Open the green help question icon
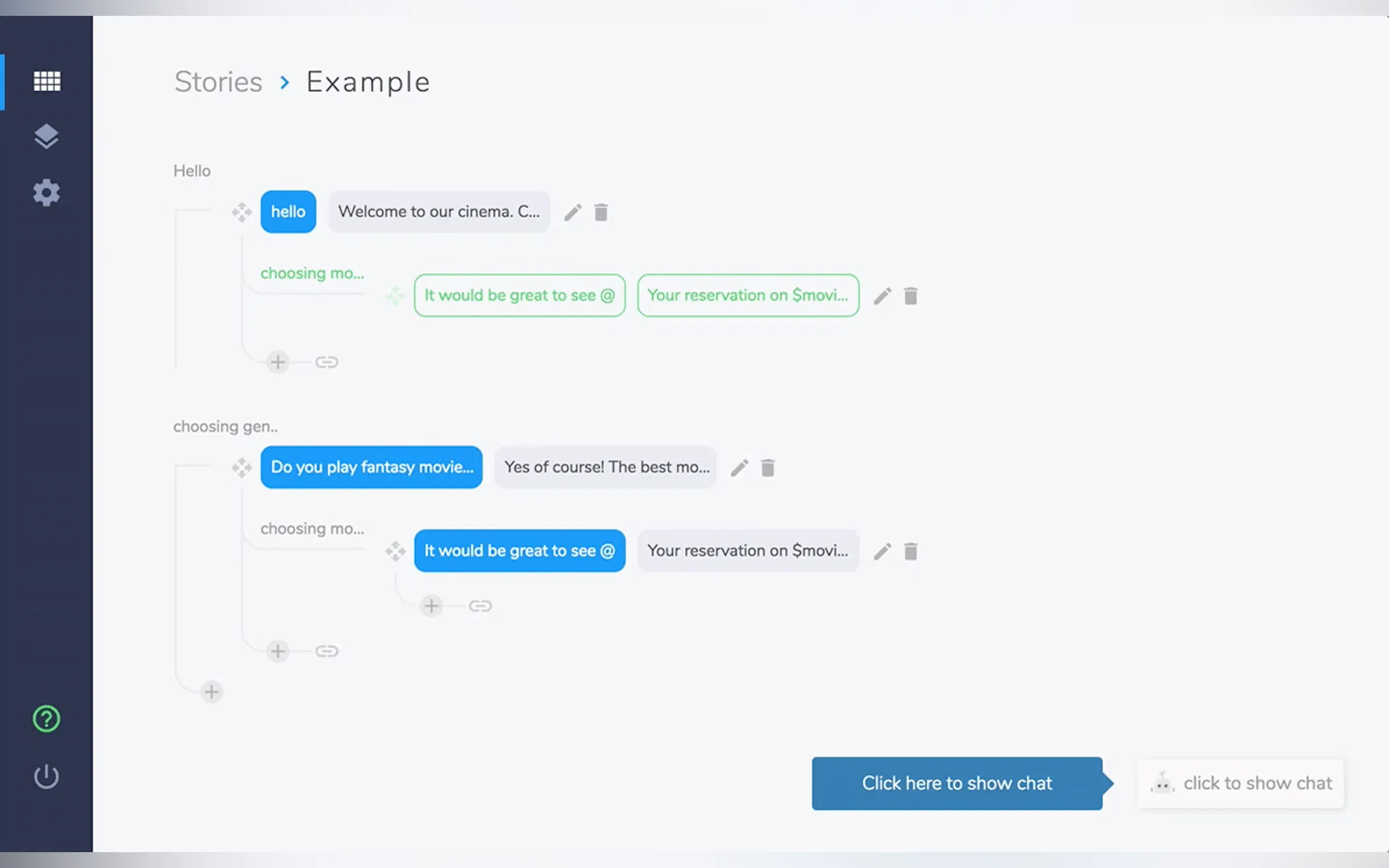 pos(46,718)
